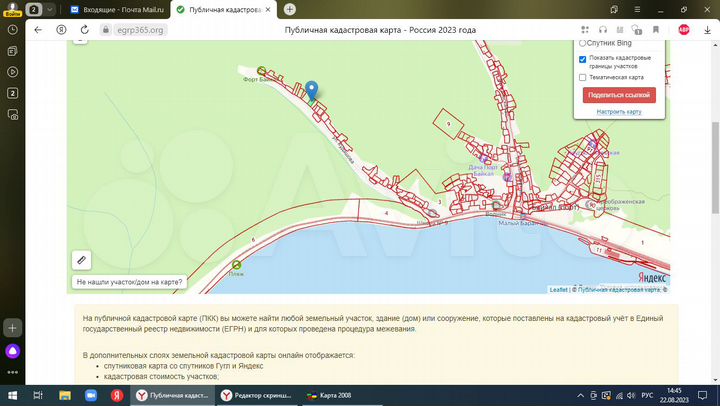The width and height of the screenshot is (720, 406).
Task: Open the downloads panel
Action: tap(707, 30)
